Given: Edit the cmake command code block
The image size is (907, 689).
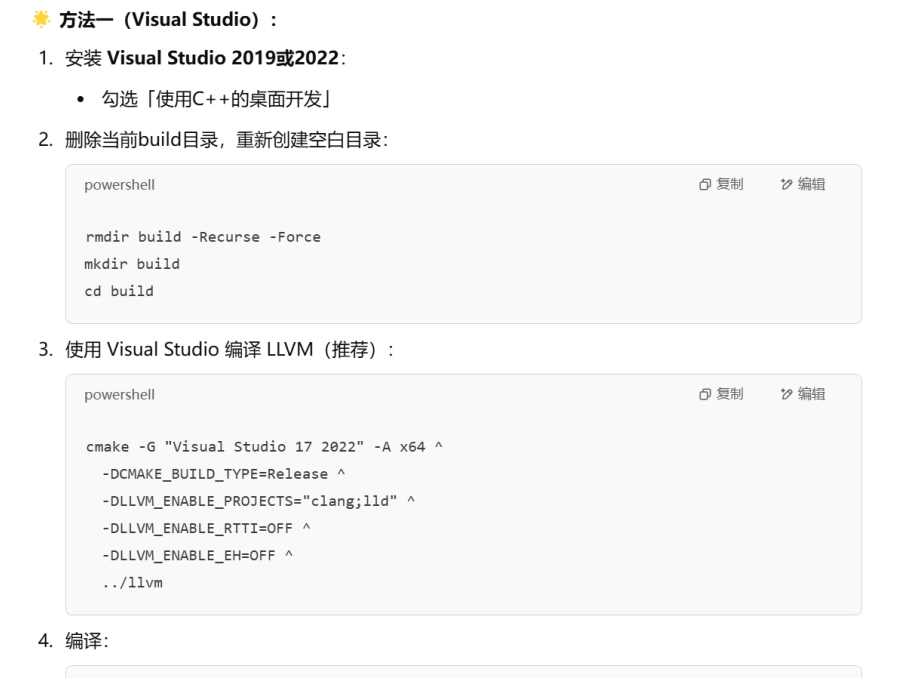Looking at the screenshot, I should click(803, 394).
